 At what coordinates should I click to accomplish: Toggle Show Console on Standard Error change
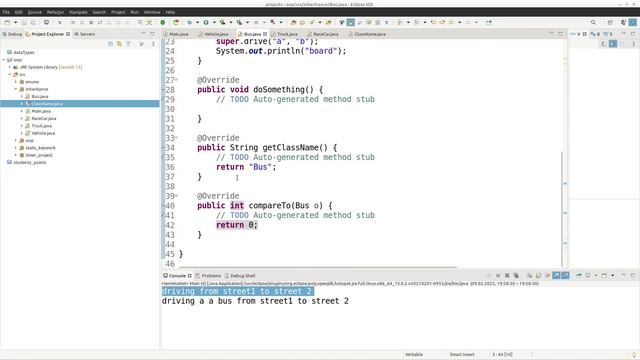[565, 276]
